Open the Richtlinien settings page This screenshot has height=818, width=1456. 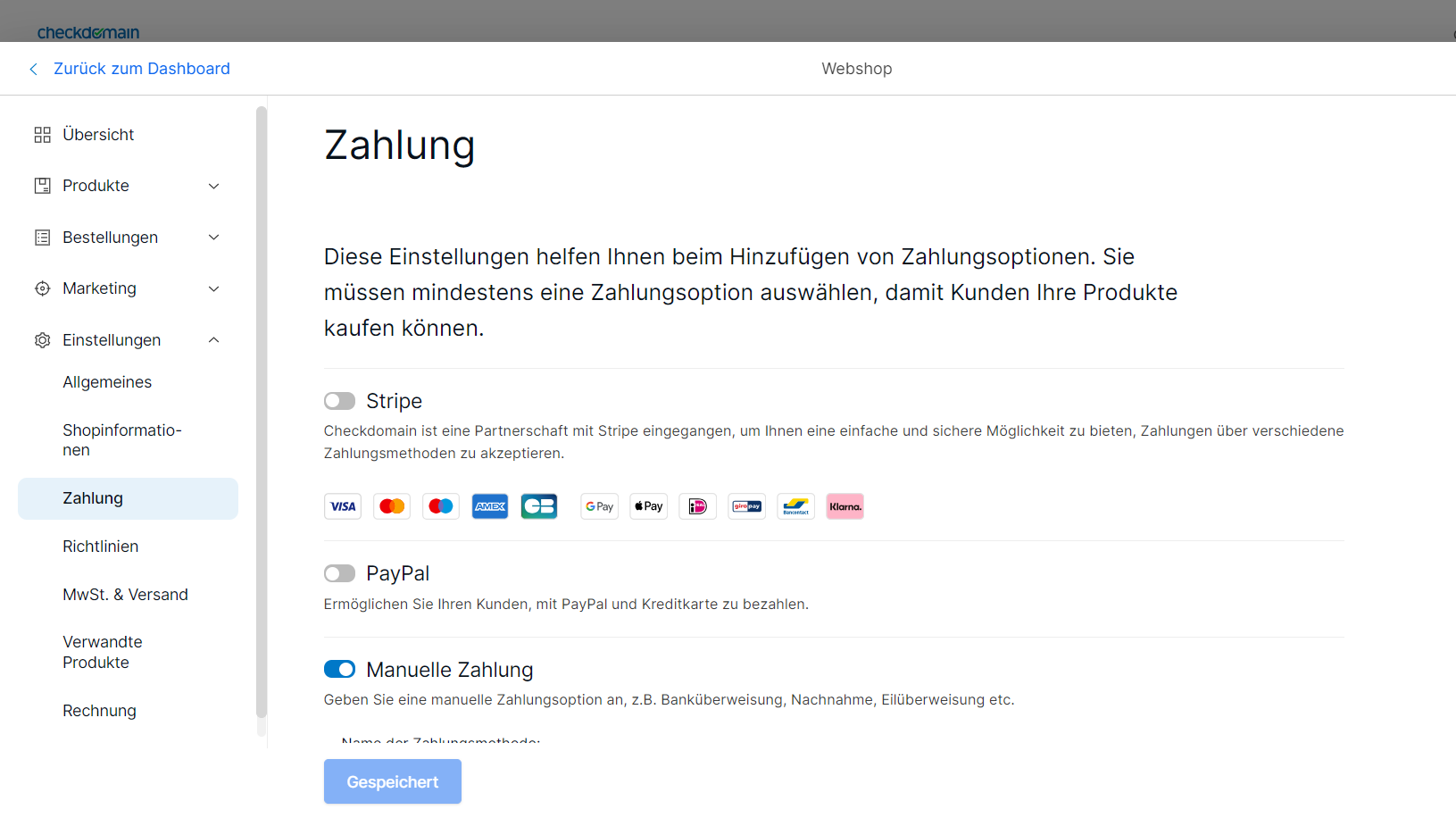pyautogui.click(x=100, y=547)
